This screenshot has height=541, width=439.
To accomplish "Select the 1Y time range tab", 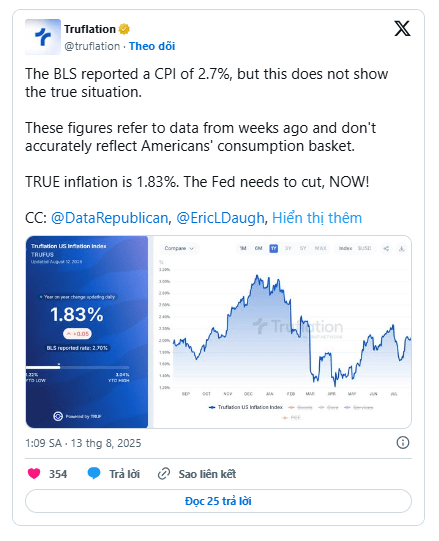I will pyautogui.click(x=274, y=248).
